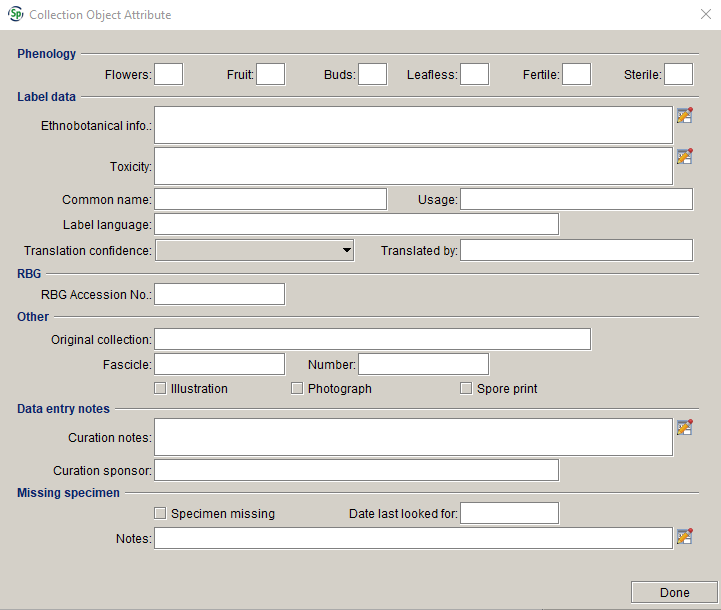Focus the Usage field

(x=577, y=199)
